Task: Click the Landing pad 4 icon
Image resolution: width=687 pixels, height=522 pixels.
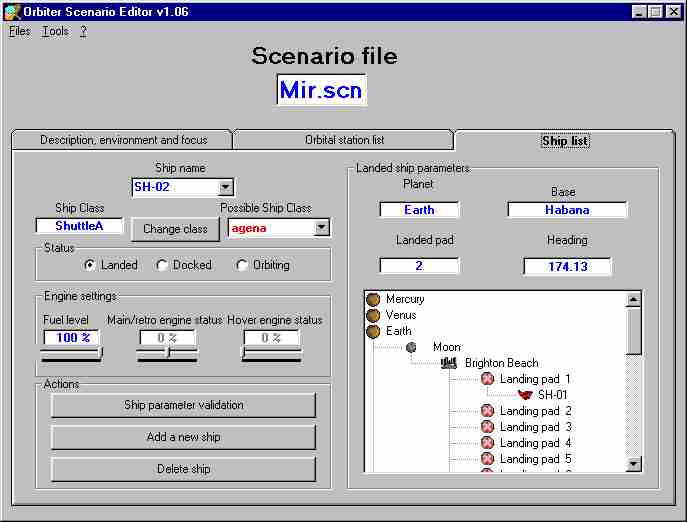Action: click(x=487, y=443)
